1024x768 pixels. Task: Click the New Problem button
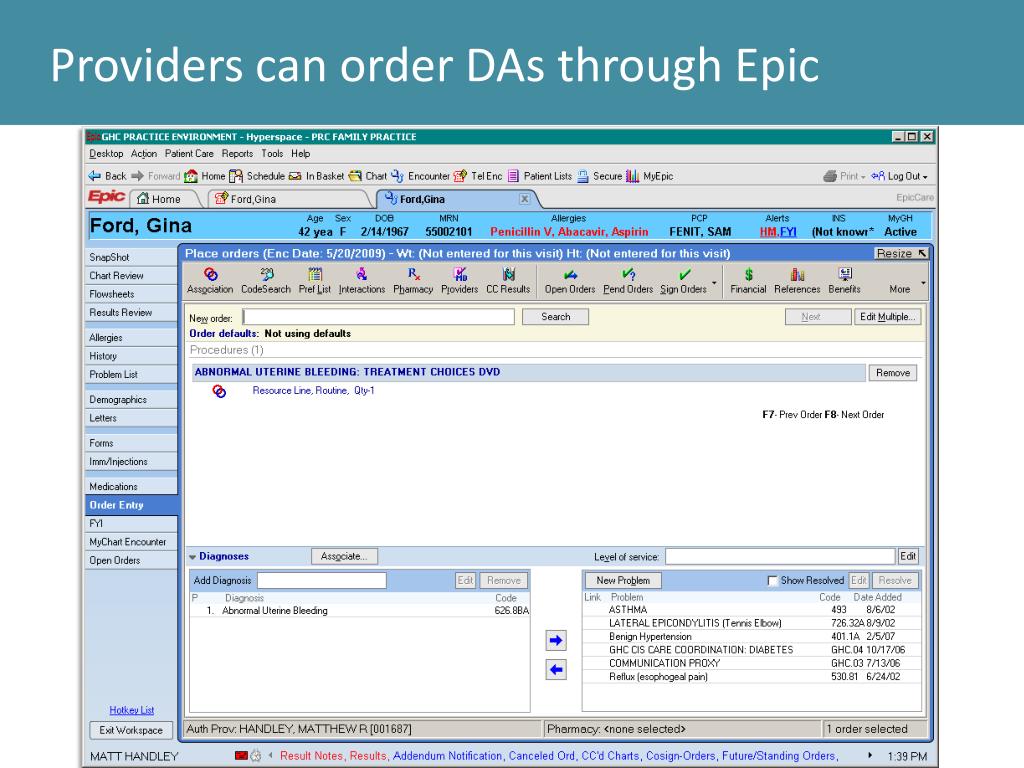click(623, 581)
